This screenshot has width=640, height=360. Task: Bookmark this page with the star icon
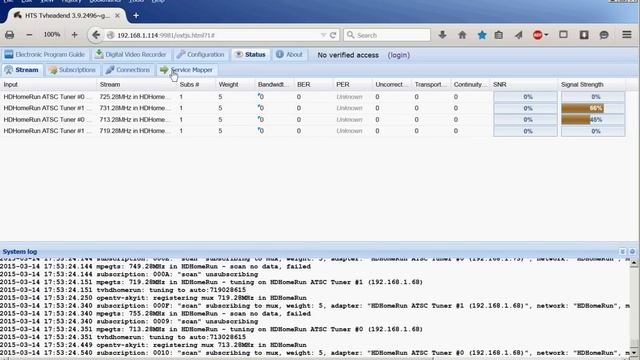point(482,35)
